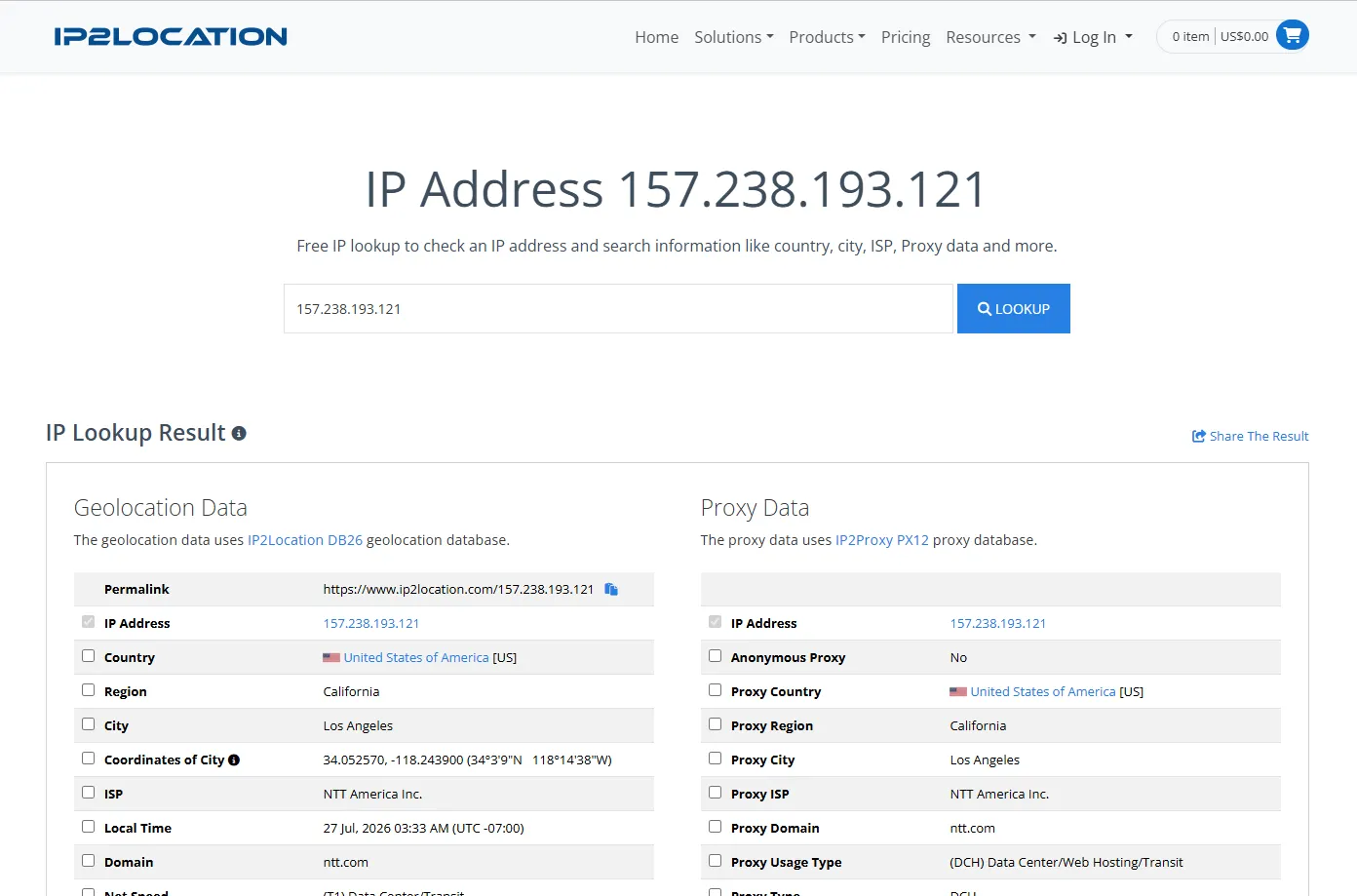Click the Share The Result icon link
1357x896 pixels.
(x=1251, y=436)
